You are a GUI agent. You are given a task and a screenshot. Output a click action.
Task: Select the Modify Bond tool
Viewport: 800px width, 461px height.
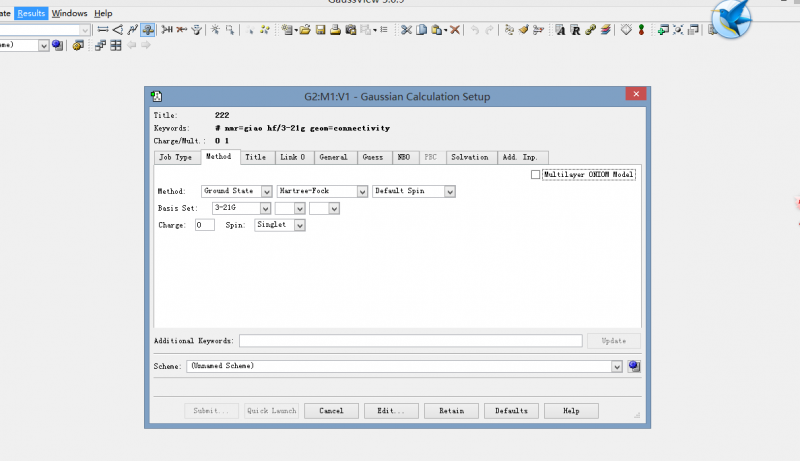pos(103,30)
